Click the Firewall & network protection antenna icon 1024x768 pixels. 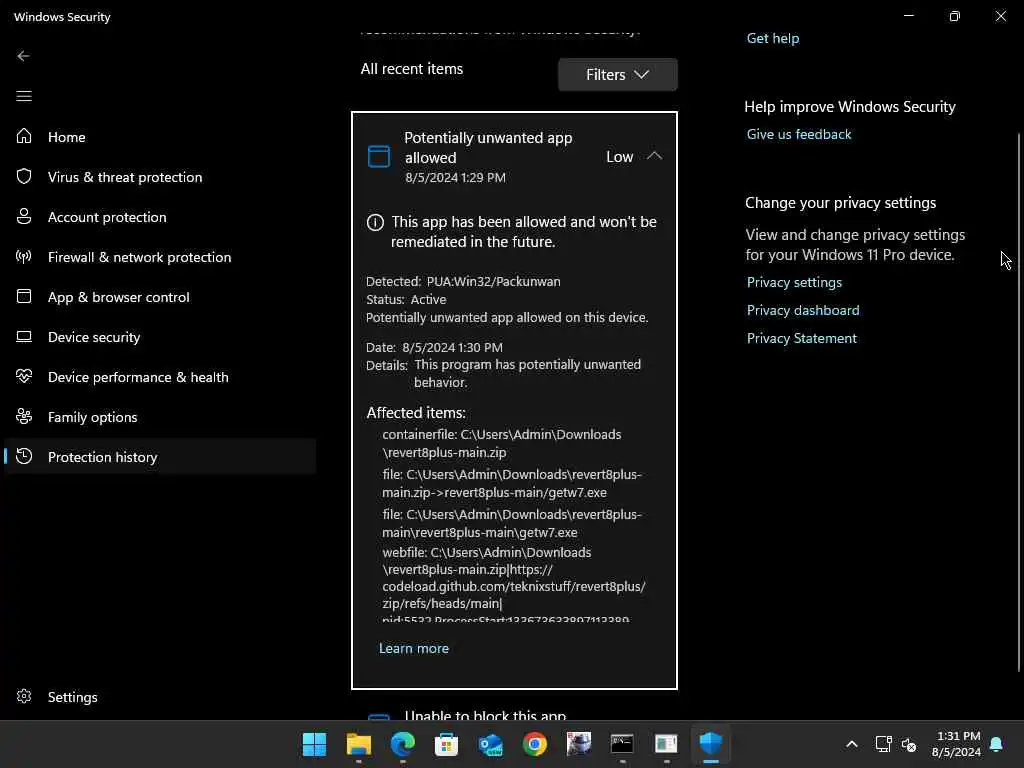24,256
